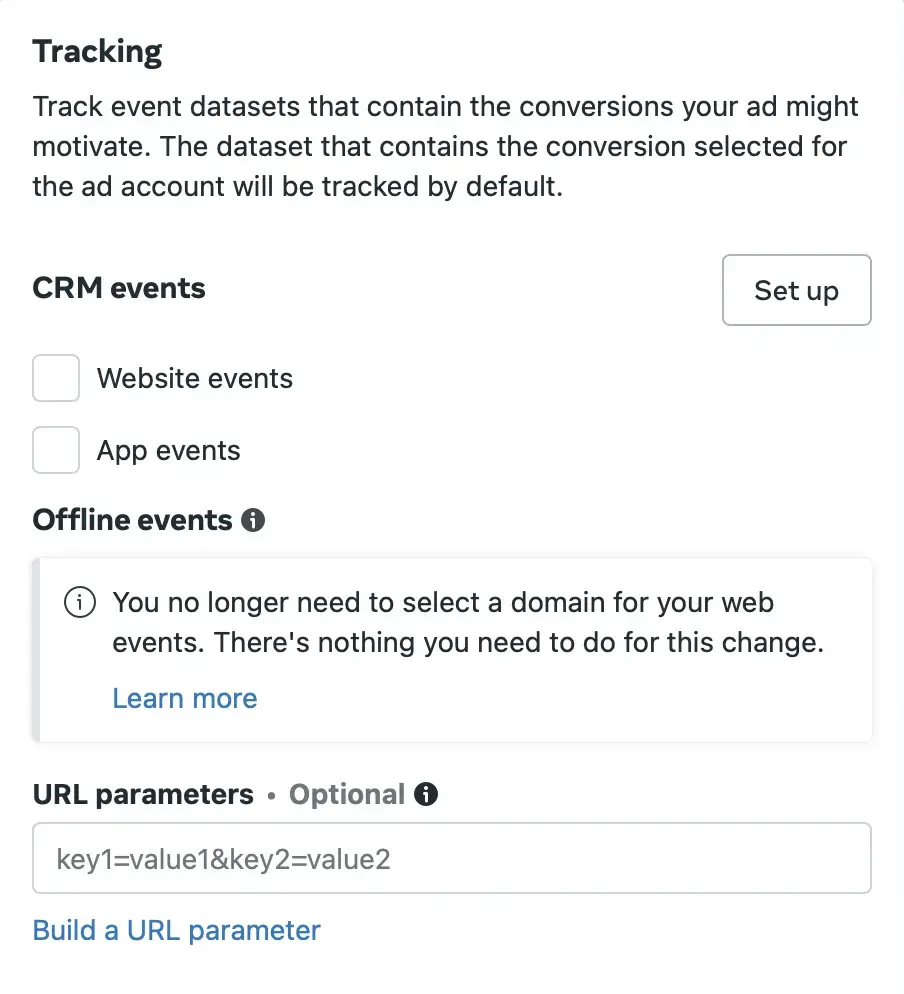Click the Tracking section heading
Viewport: 904px width, 994px height.
point(98,52)
